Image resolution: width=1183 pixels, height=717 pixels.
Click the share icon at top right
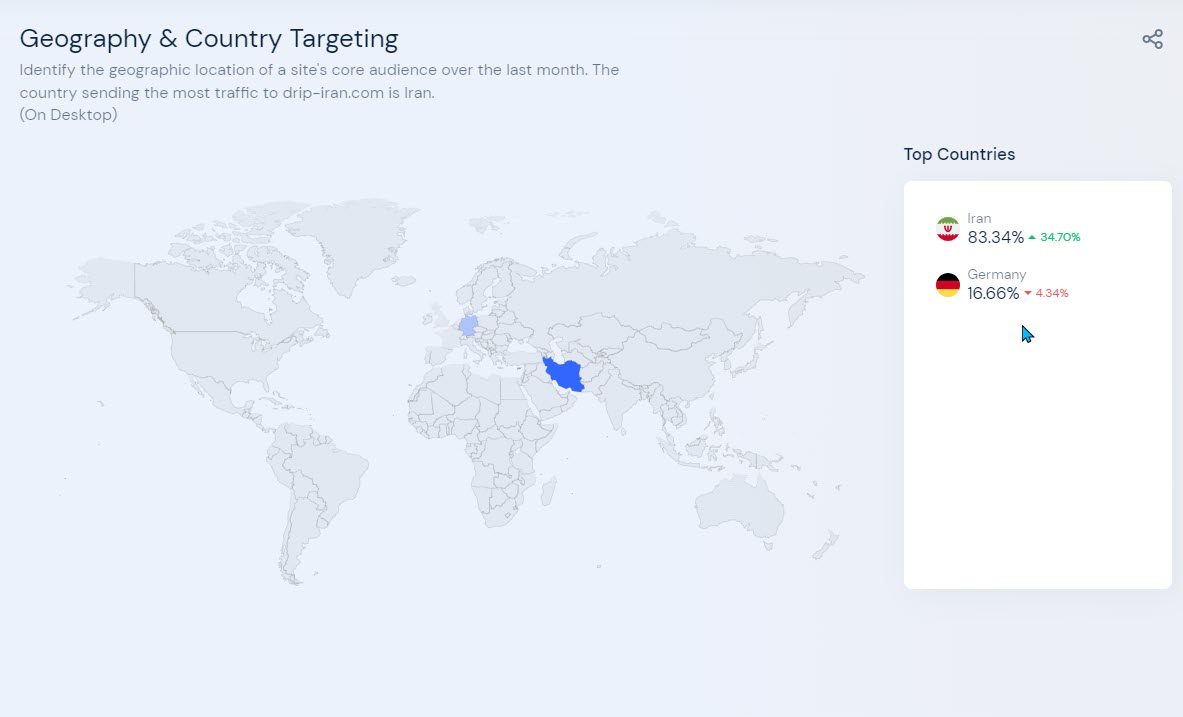point(1152,39)
